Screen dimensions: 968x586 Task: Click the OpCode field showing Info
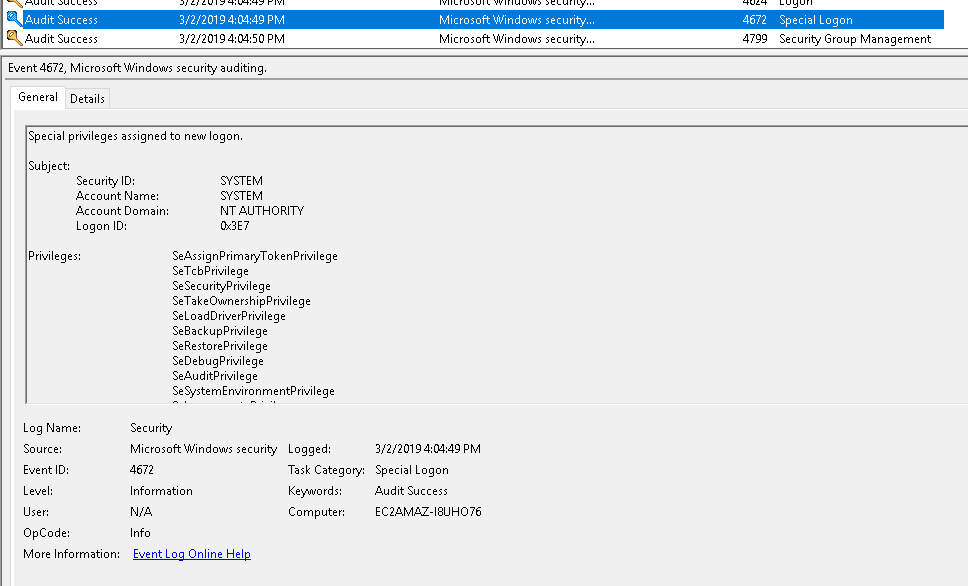coord(140,533)
